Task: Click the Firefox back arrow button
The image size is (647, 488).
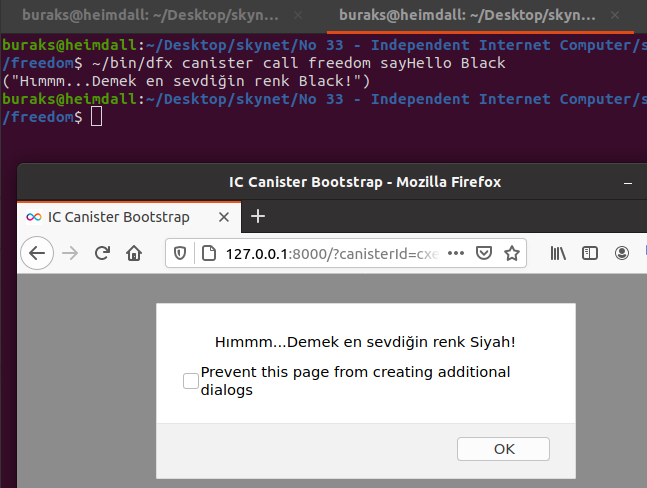Action: [x=37, y=253]
